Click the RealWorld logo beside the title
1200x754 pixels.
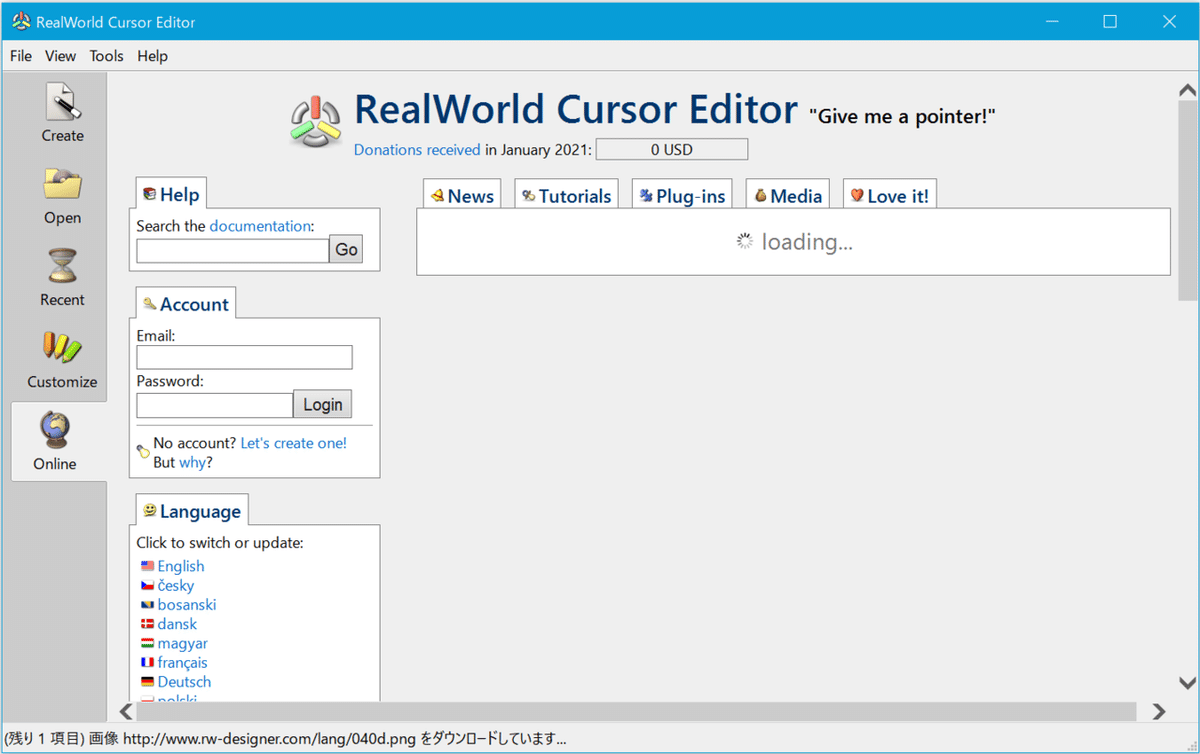(316, 124)
